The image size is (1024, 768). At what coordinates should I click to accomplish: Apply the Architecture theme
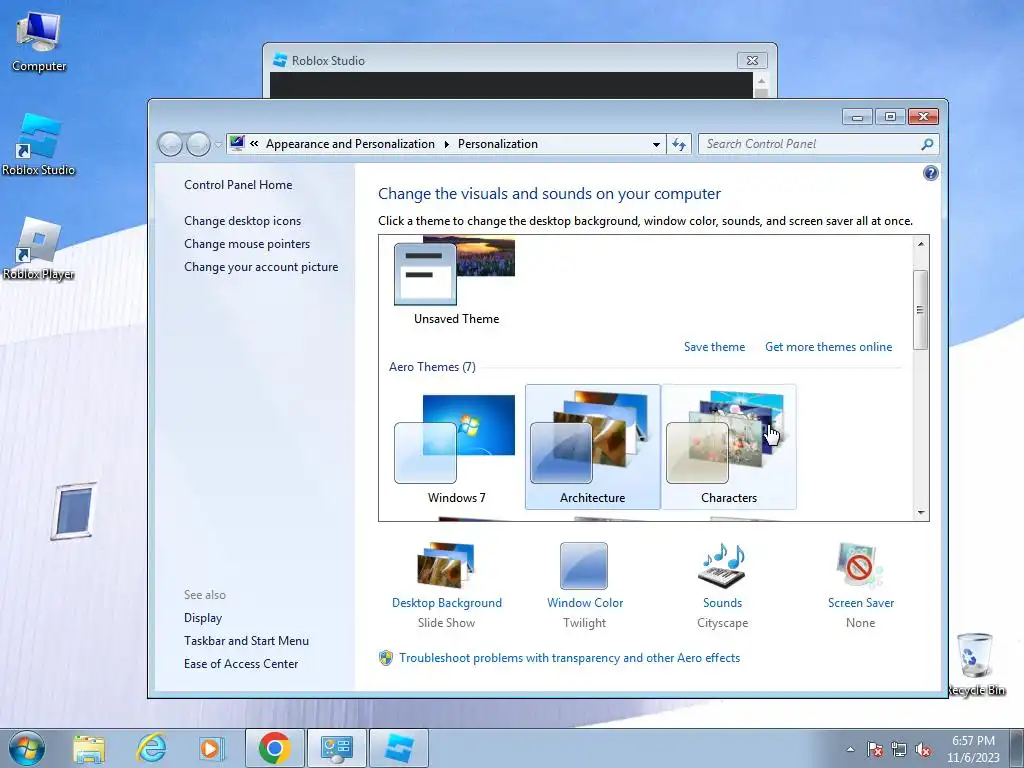(x=592, y=447)
